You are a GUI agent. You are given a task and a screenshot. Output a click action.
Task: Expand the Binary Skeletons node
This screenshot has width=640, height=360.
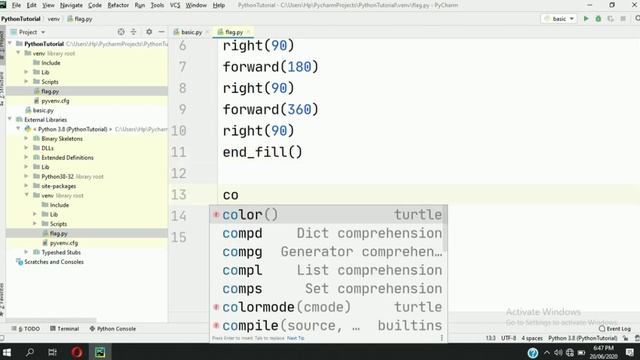point(27,138)
